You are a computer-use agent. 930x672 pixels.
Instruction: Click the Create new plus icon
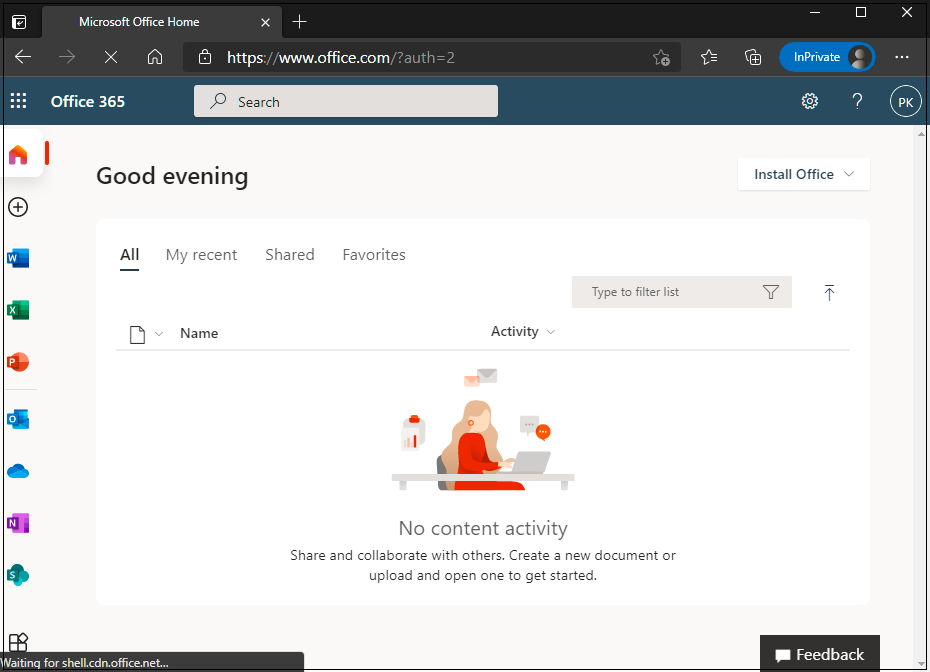[x=18, y=207]
